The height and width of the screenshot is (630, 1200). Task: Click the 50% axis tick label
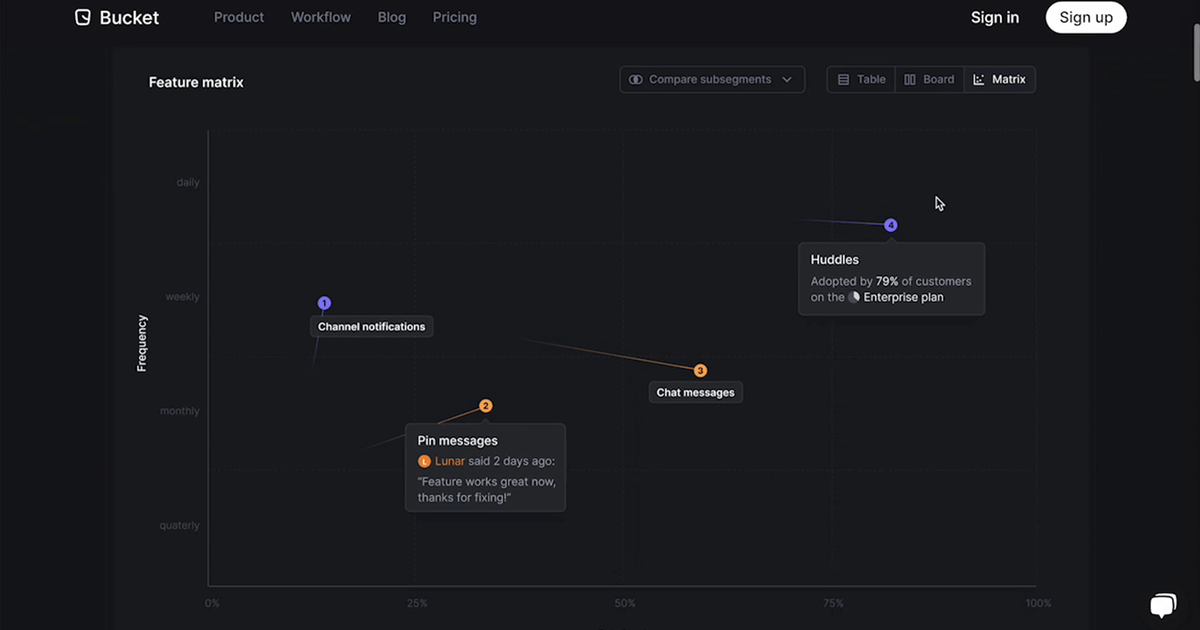[x=625, y=603]
